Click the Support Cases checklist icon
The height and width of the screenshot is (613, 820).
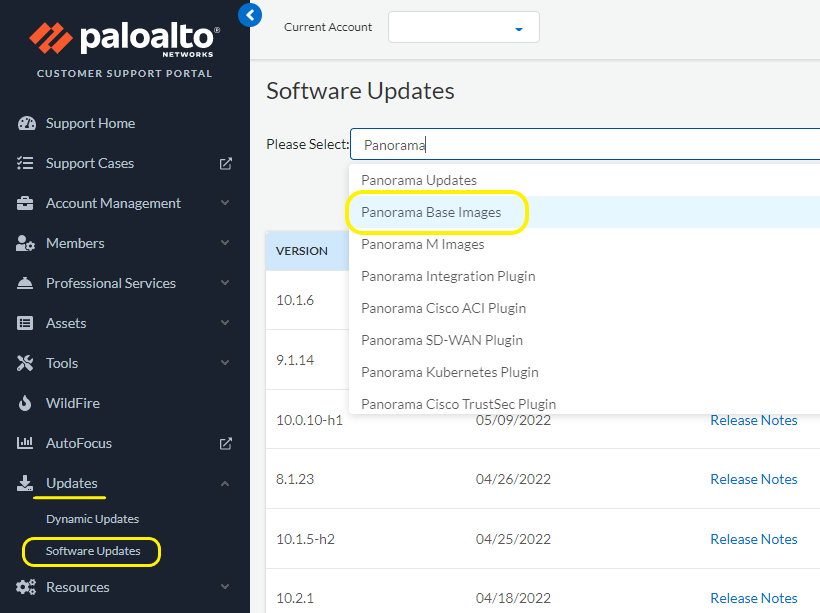pyautogui.click(x=27, y=163)
